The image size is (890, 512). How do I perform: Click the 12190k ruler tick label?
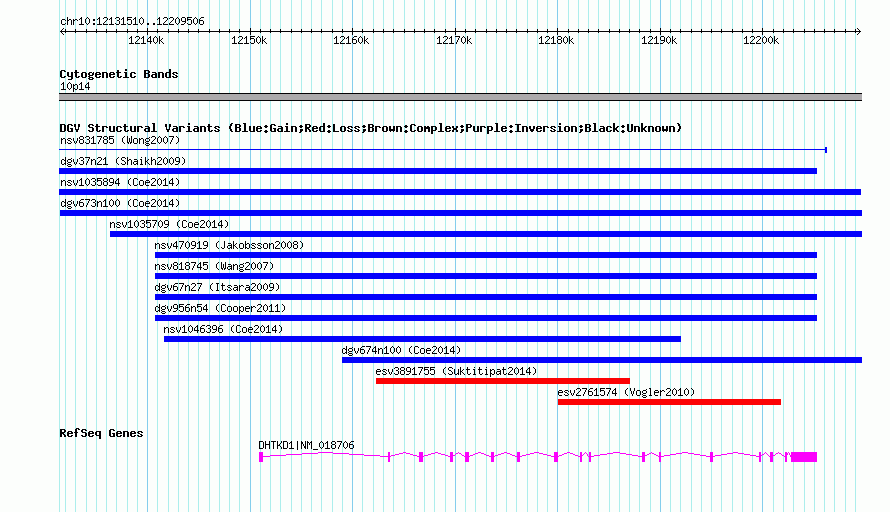(x=658, y=40)
